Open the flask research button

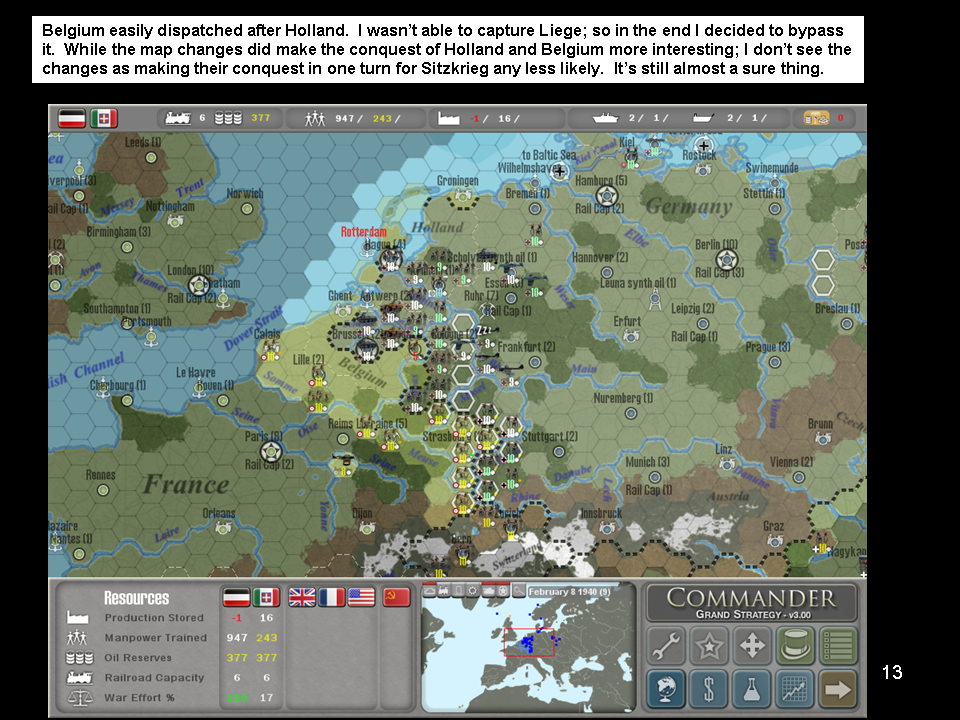point(752,689)
